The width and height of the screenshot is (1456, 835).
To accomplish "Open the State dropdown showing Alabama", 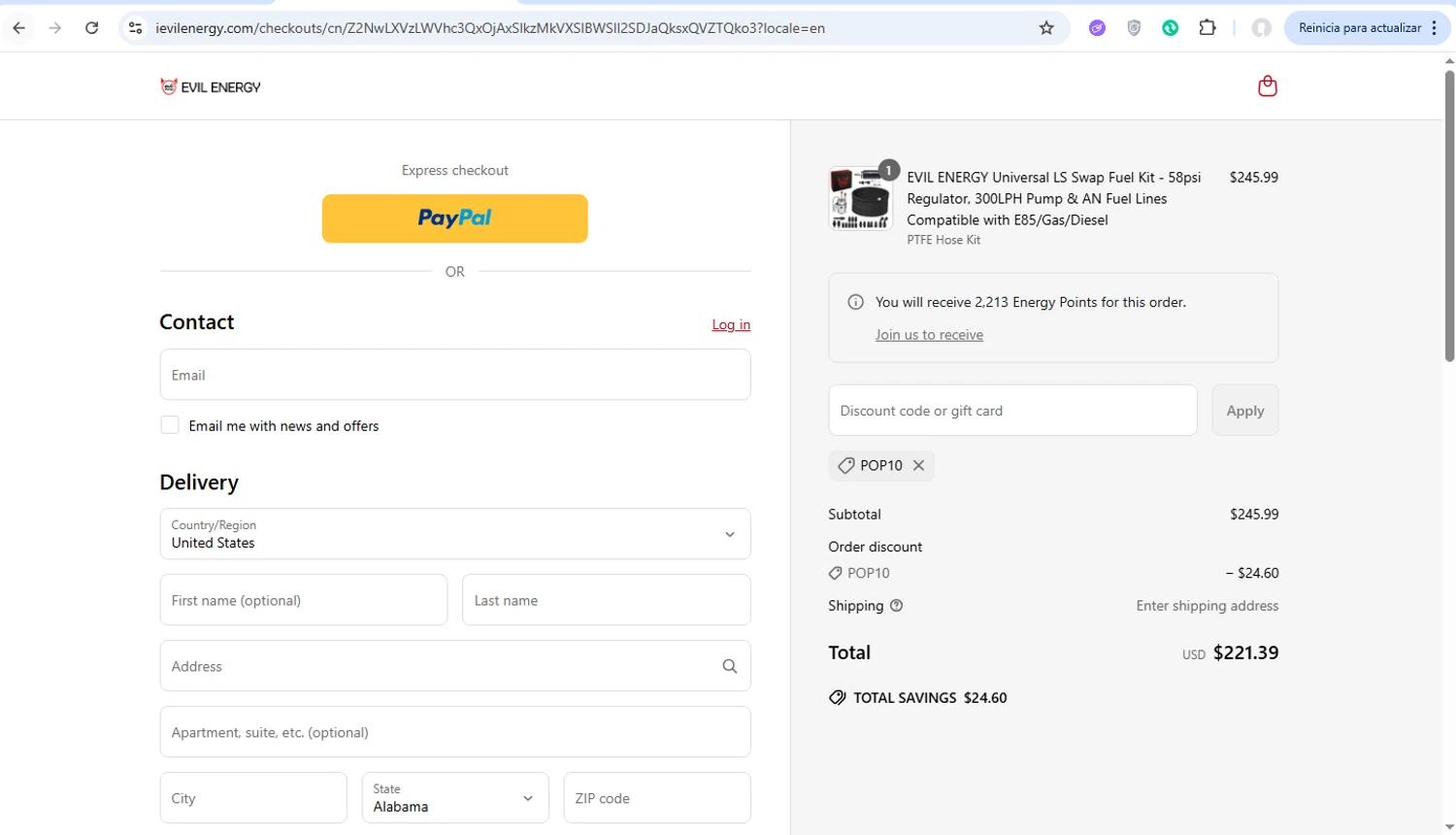I will point(455,798).
